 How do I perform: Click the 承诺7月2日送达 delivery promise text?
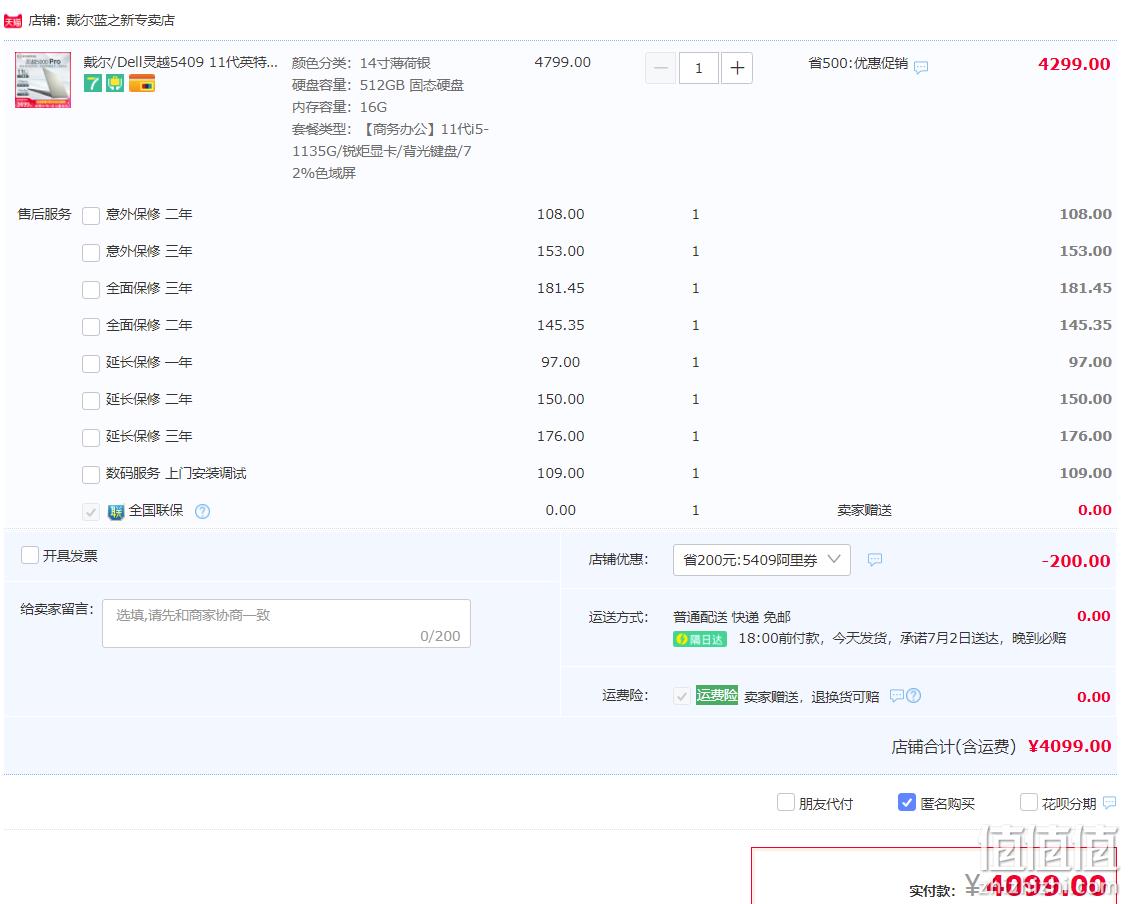coord(950,639)
